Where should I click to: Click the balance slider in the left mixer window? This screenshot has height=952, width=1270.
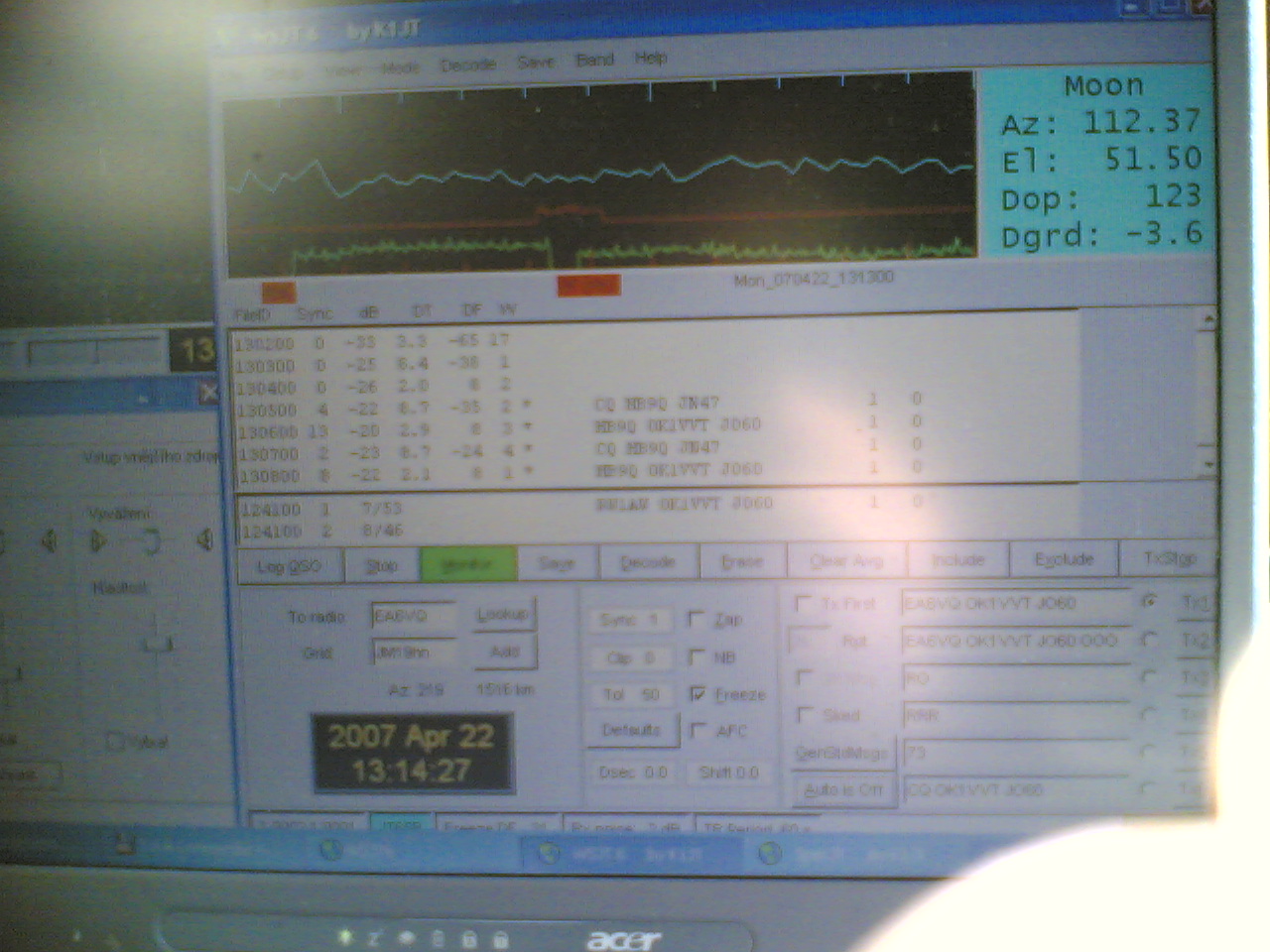pyautogui.click(x=151, y=541)
